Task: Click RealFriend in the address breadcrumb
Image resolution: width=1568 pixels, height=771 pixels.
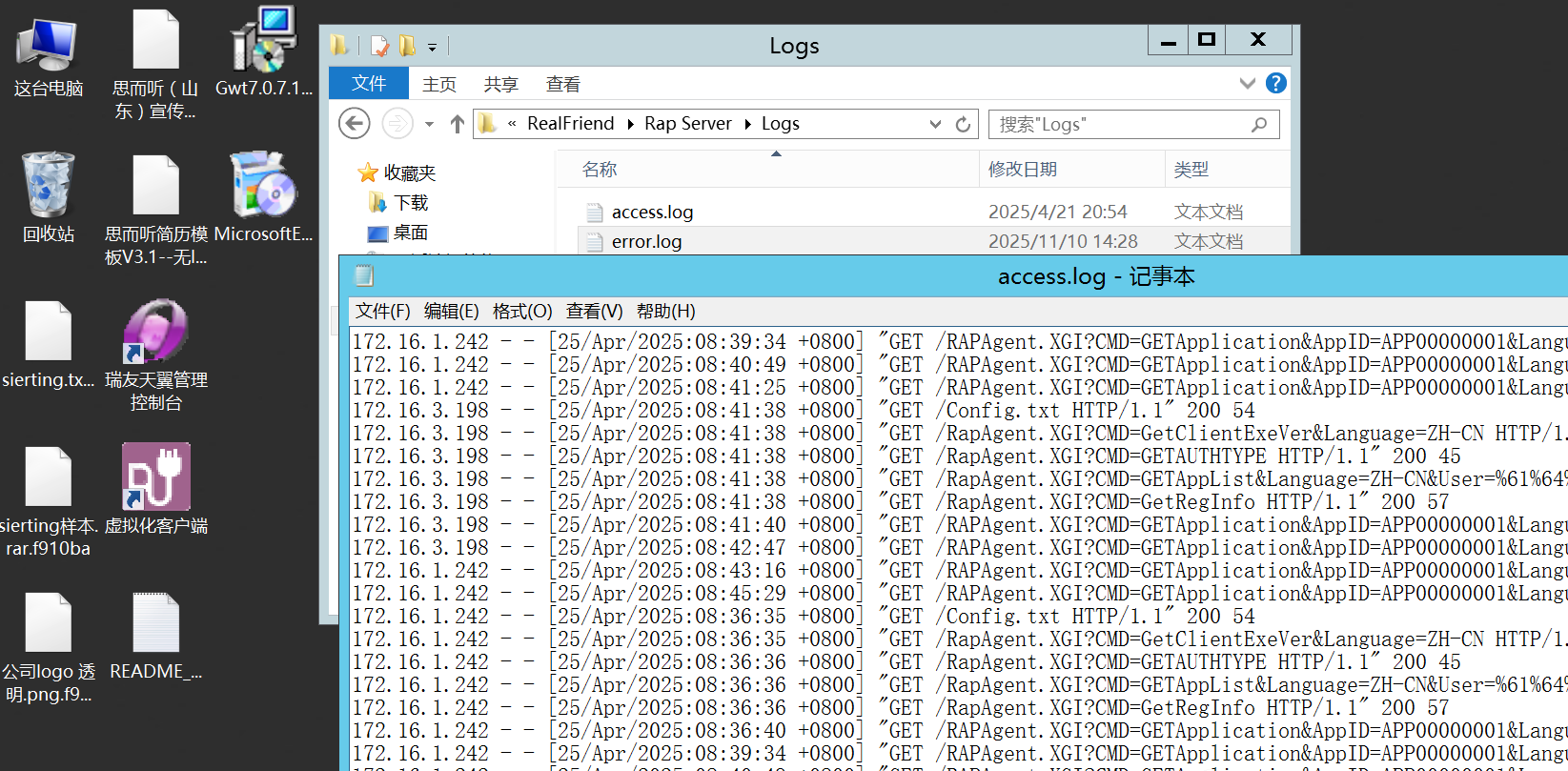Action: pos(570,124)
